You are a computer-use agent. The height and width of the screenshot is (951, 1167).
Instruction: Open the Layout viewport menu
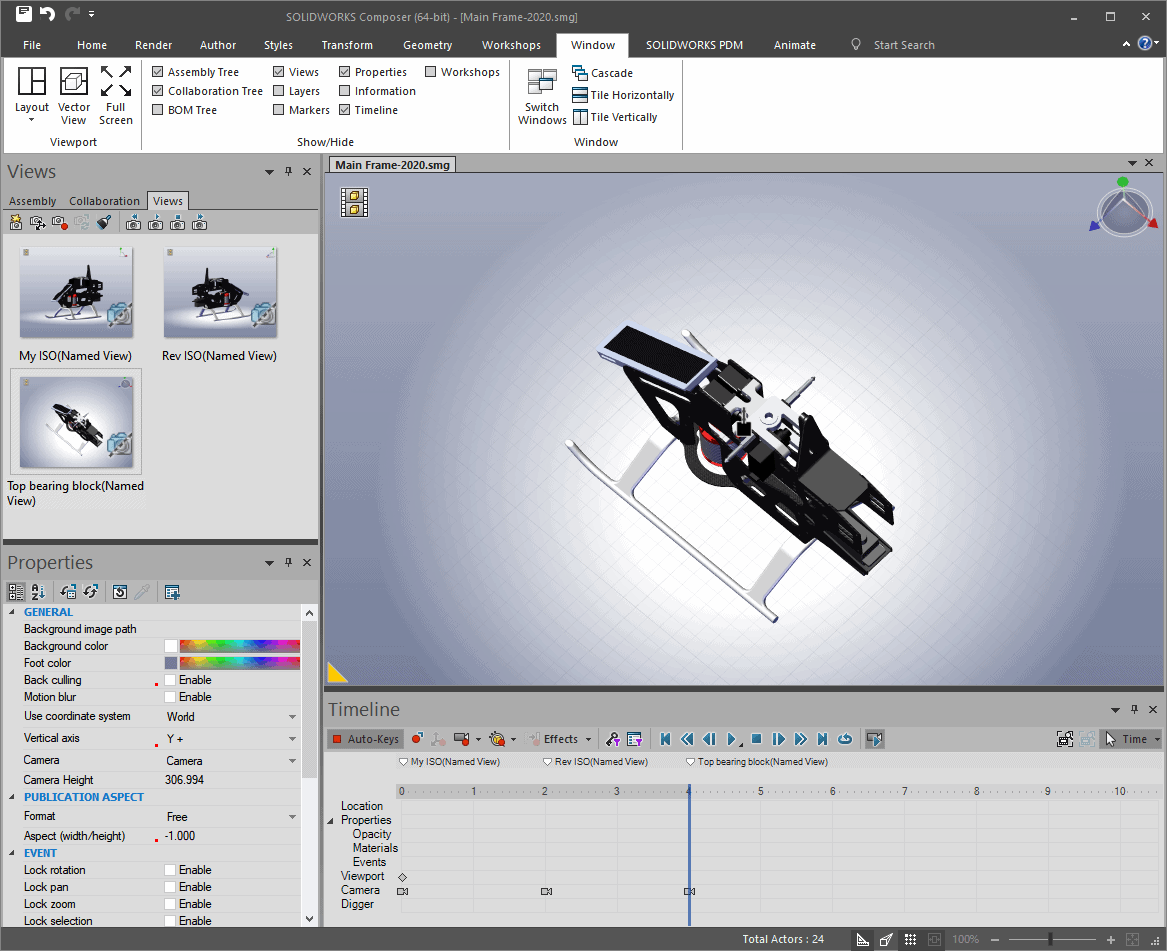coord(32,94)
